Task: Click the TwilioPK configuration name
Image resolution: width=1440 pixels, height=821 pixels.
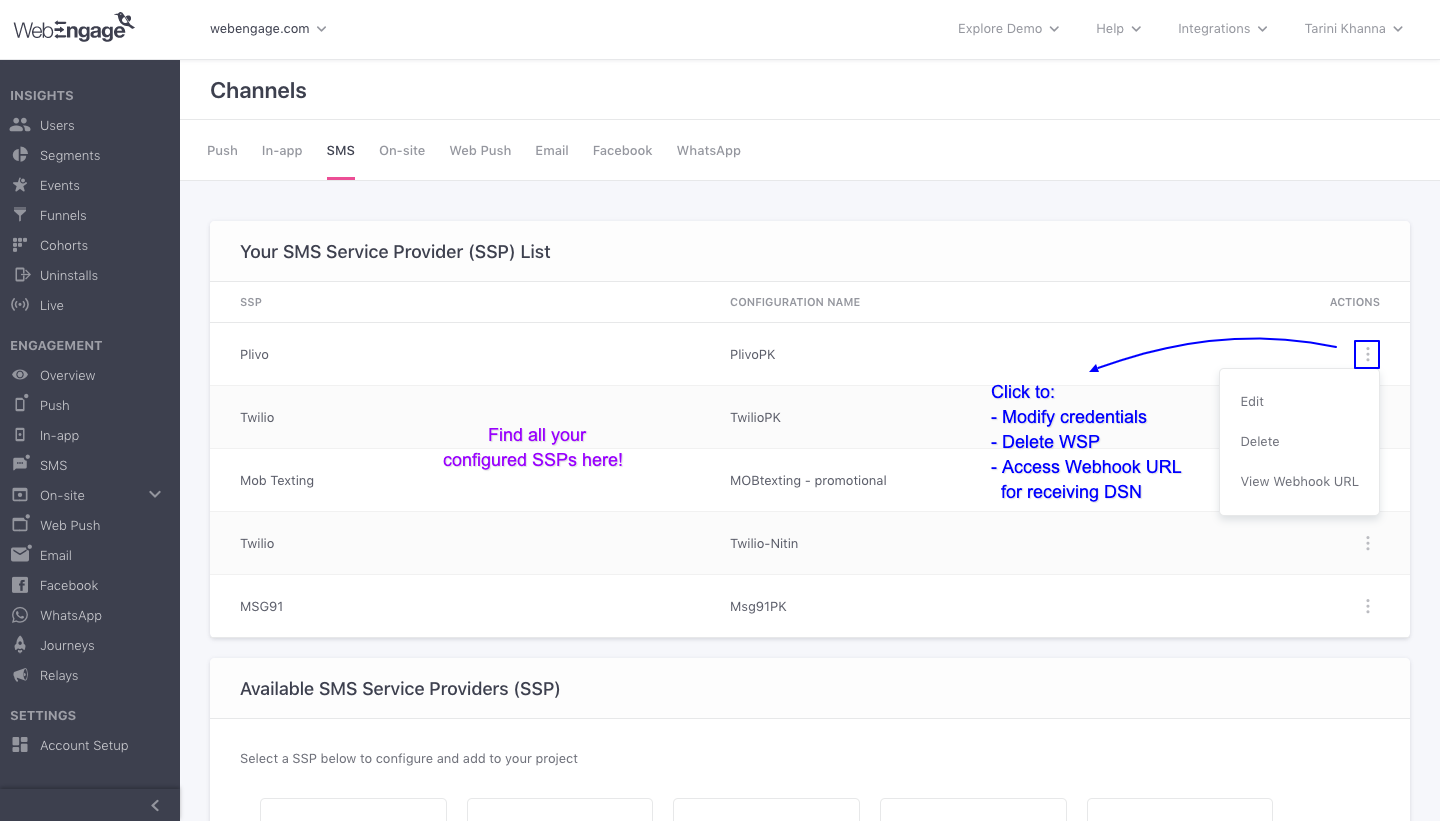Action: pyautogui.click(x=755, y=417)
